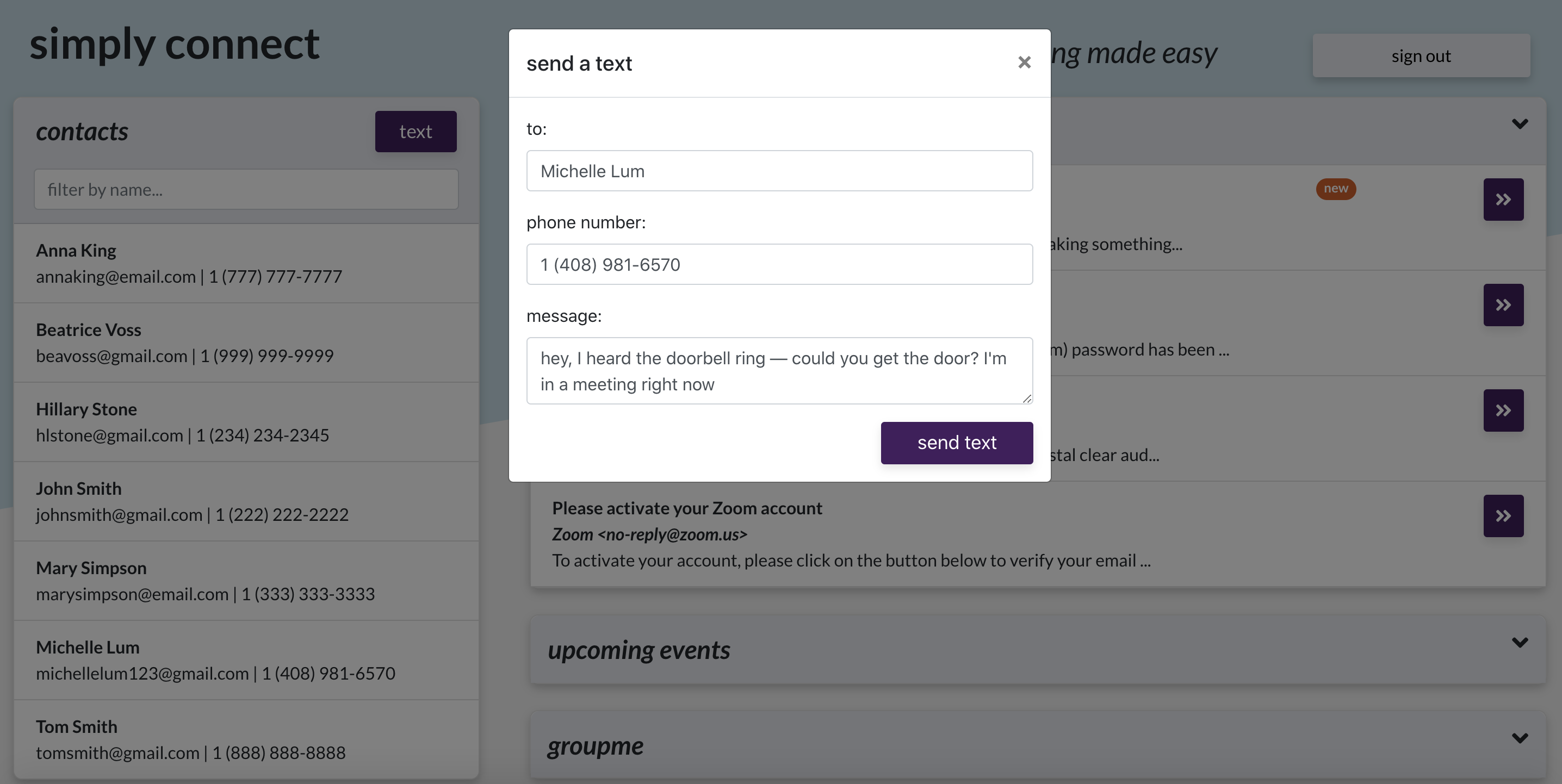Screen dimensions: 1562x784
Task: Click into the message text area
Action: 779,370
